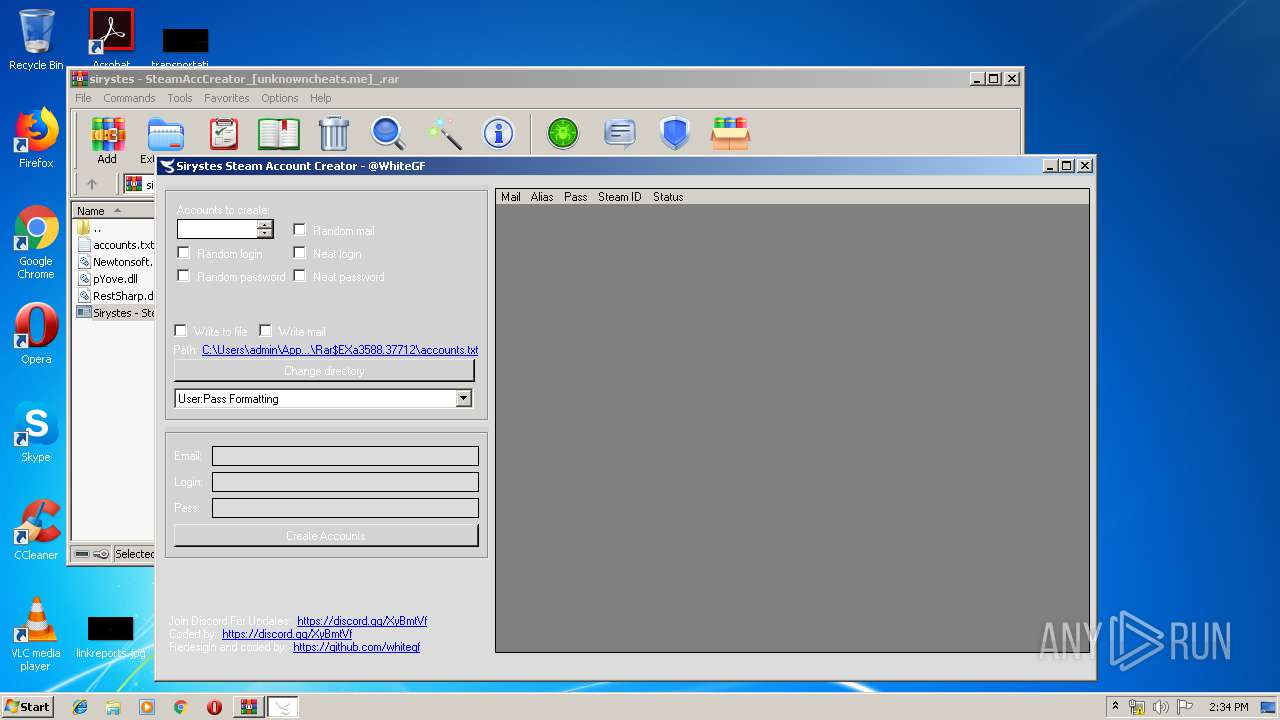
Task: Click the Delete trash can toolbar icon
Action: click(x=333, y=134)
